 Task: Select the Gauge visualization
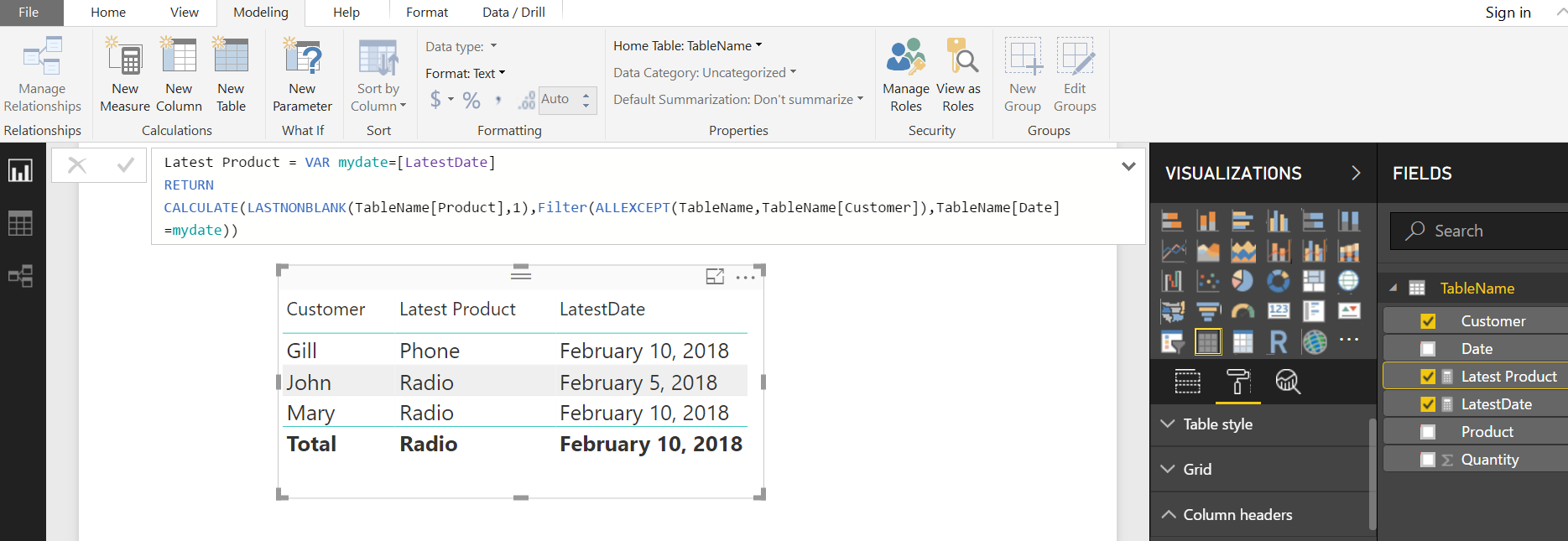coord(1242,311)
